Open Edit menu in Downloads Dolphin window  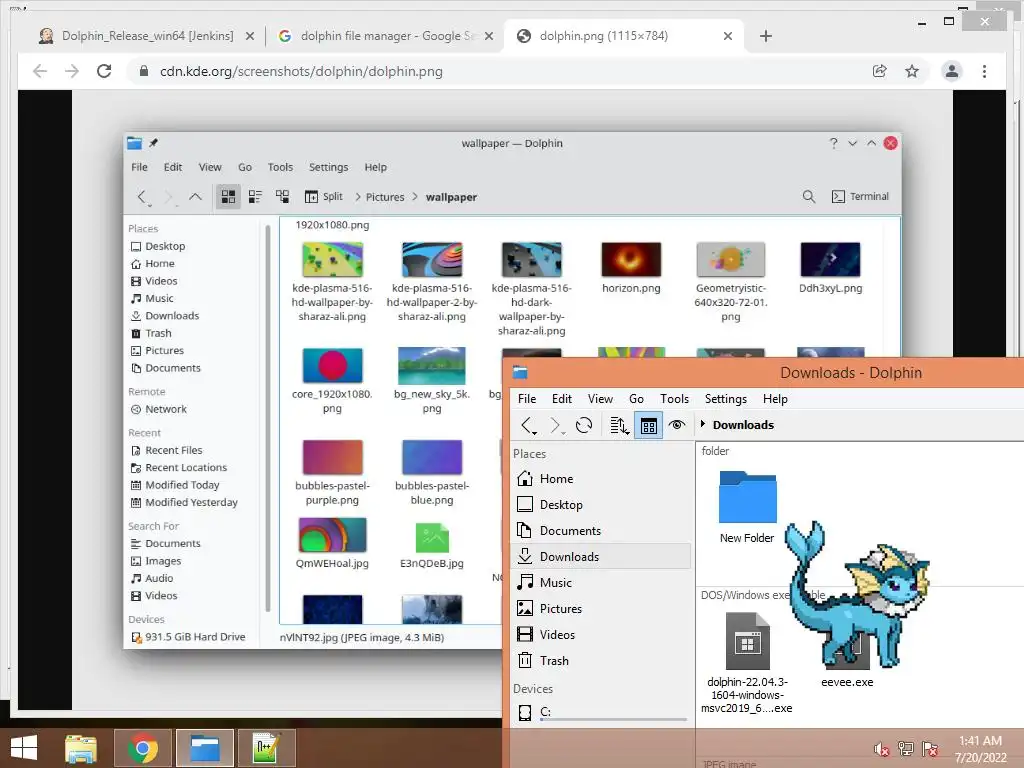[562, 399]
